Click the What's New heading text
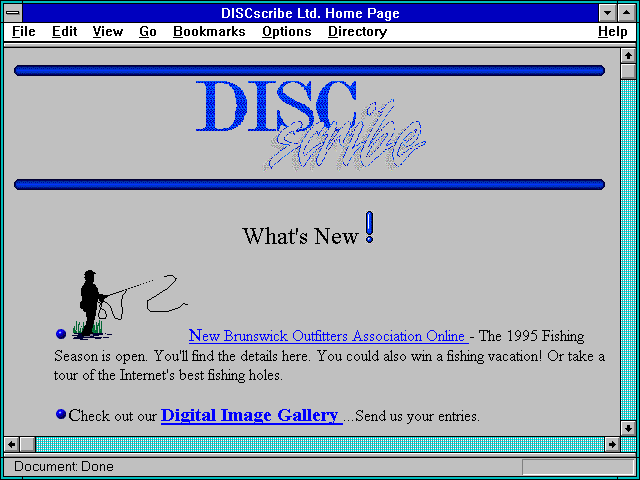Screen dimensions: 640x480 click(300, 236)
